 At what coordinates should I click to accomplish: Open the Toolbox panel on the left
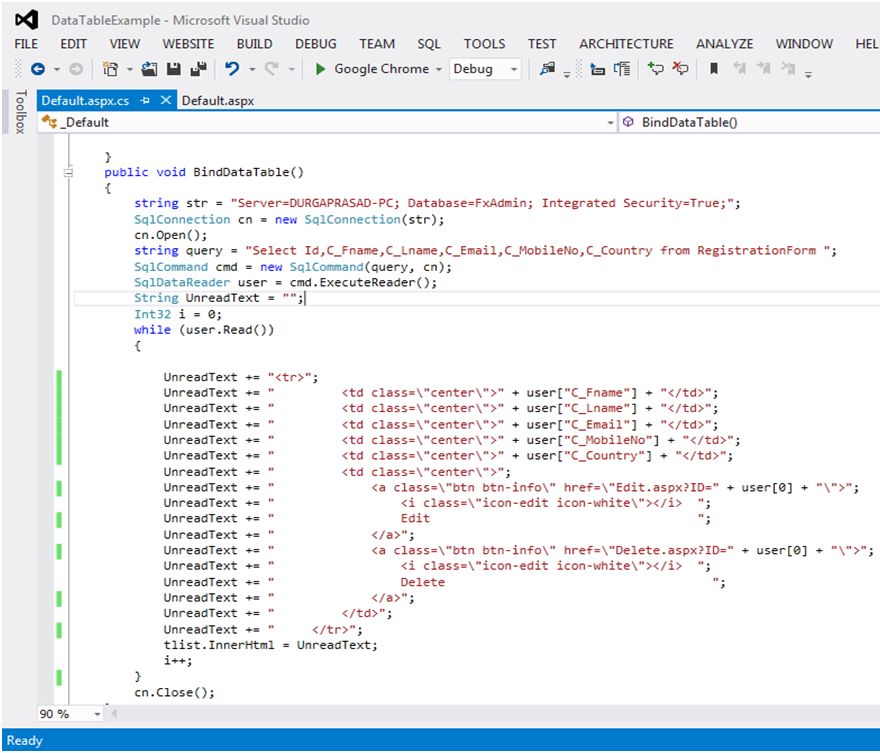[19, 110]
